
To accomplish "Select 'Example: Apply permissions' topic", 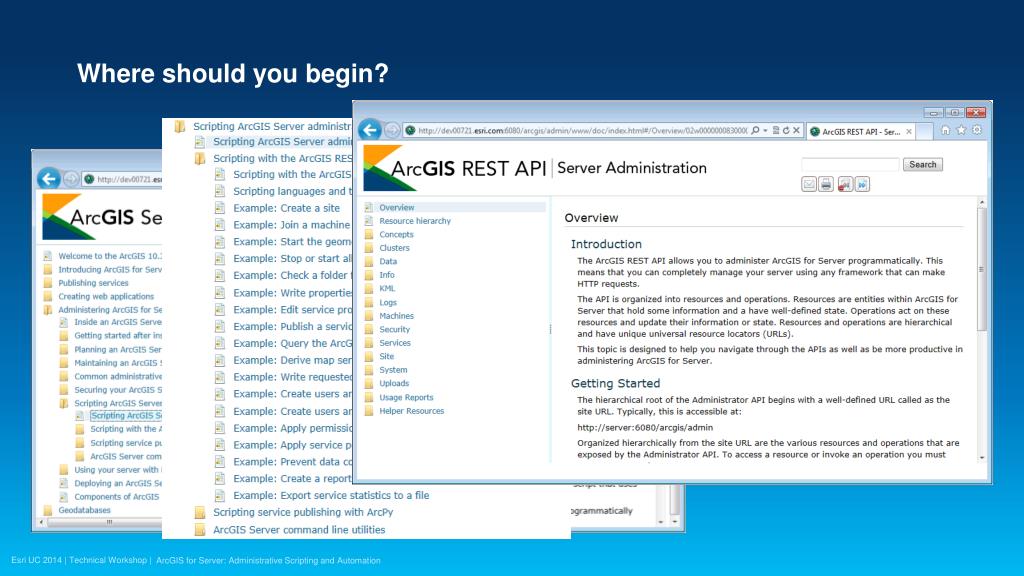I will point(293,428).
